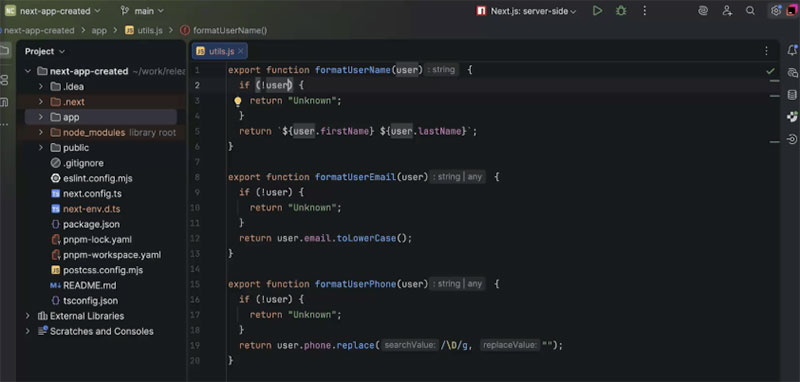Screen dimensions: 800x382
Task: Click the formatUserEmail function name in code
Action: (x=356, y=177)
